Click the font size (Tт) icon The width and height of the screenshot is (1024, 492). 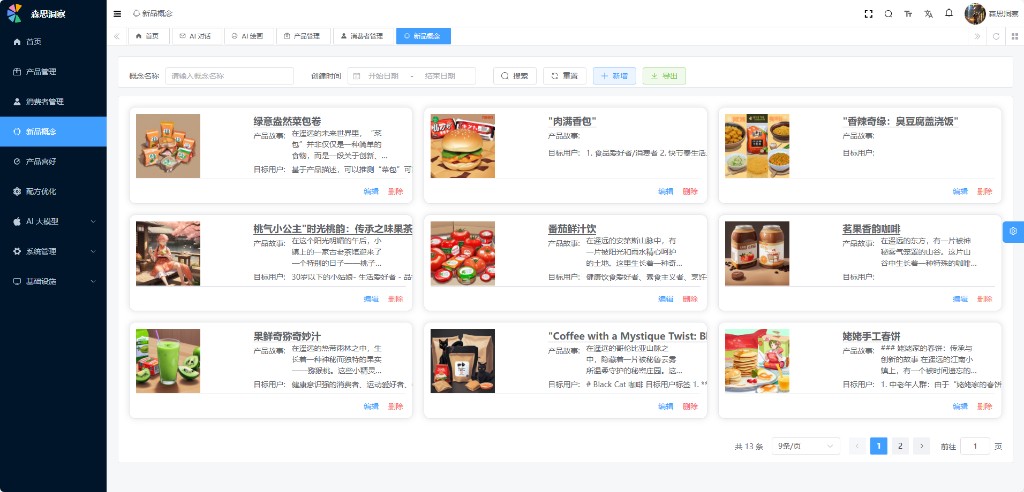[x=908, y=14]
